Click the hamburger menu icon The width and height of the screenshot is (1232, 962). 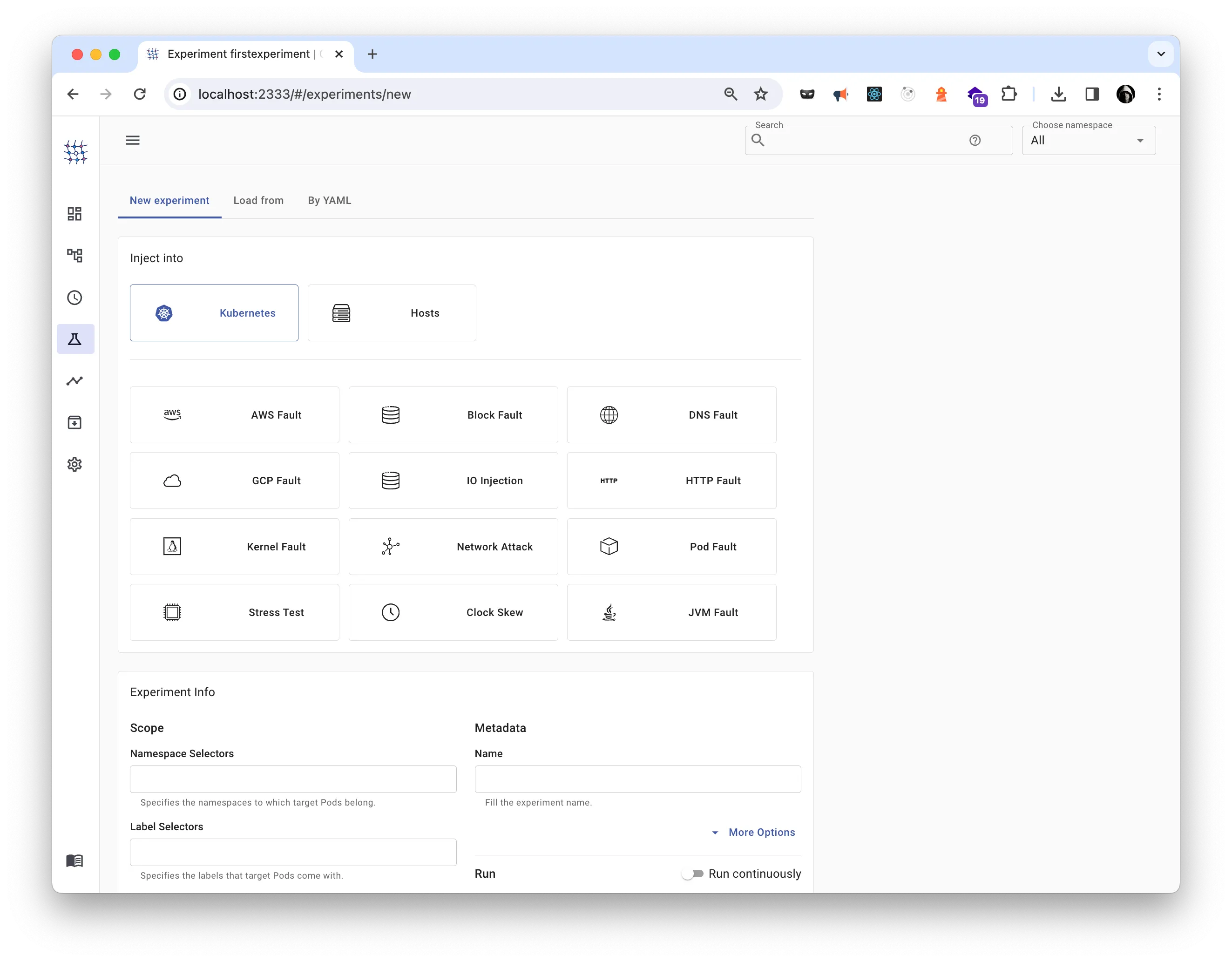[133, 140]
